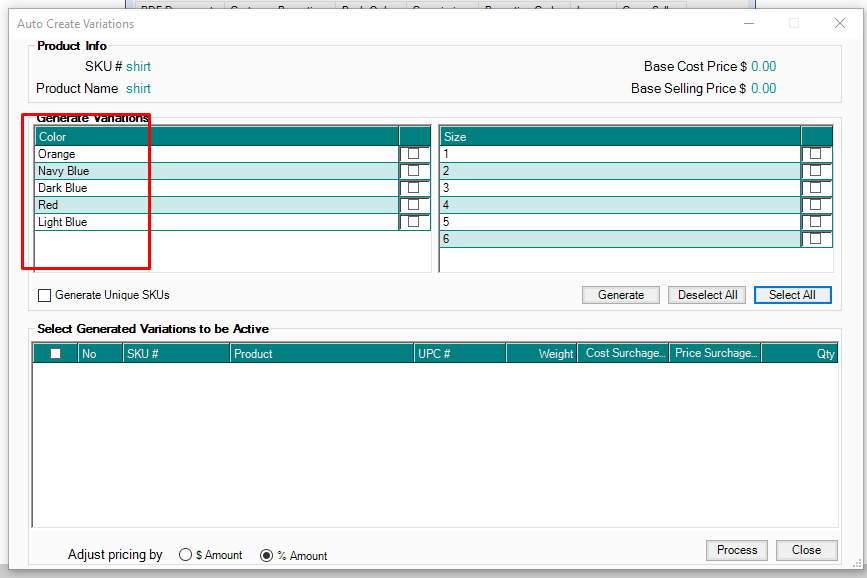Click the Product column header
The width and height of the screenshot is (867, 578).
tap(322, 353)
